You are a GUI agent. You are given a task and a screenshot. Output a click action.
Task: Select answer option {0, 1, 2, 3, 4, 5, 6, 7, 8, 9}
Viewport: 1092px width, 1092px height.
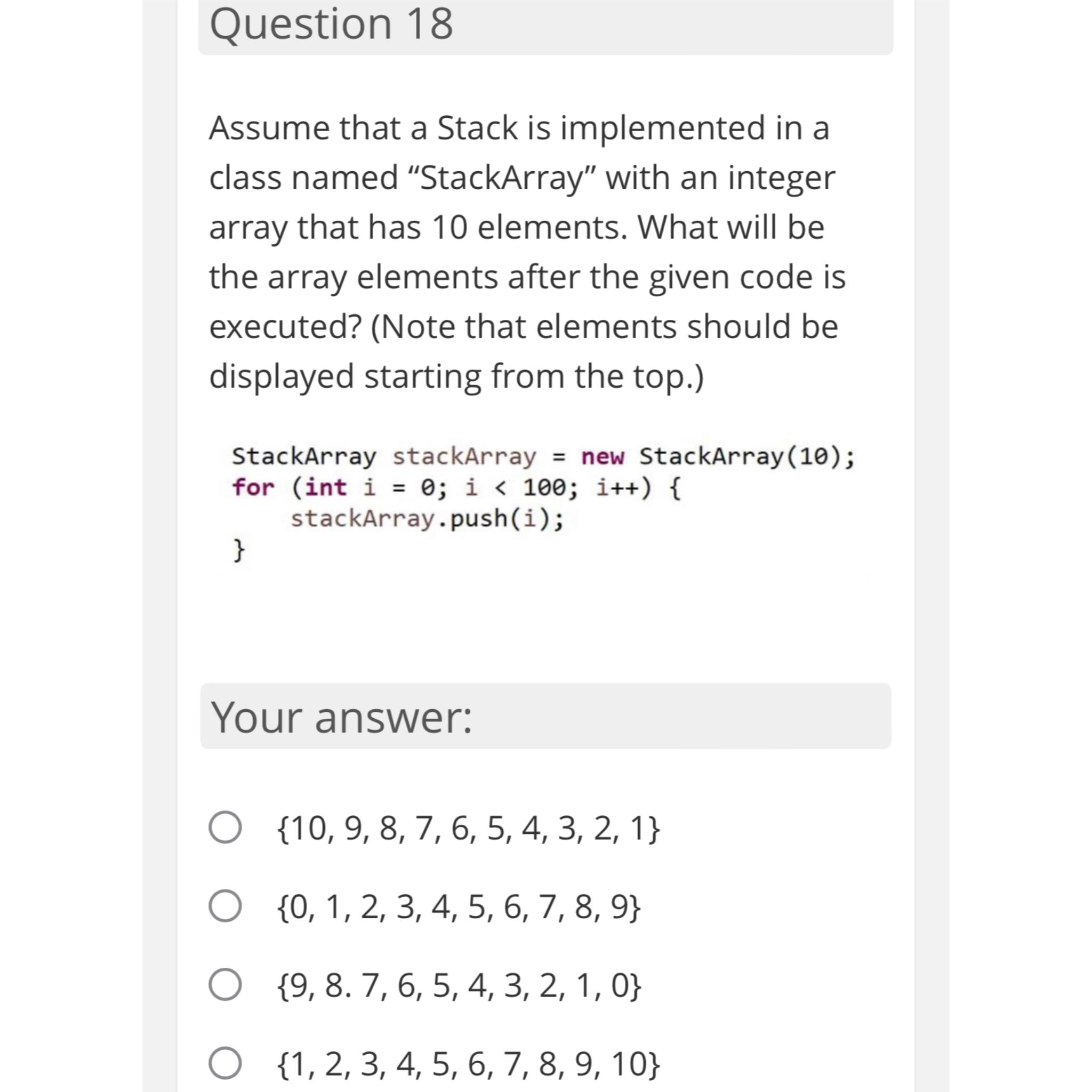coord(226,908)
